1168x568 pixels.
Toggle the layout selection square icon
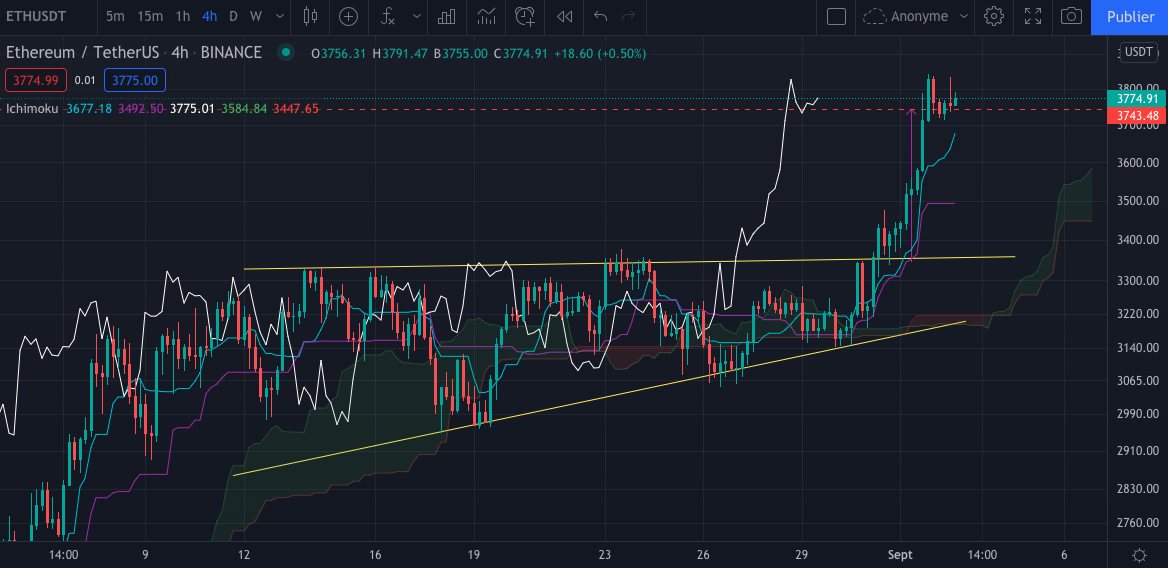836,16
